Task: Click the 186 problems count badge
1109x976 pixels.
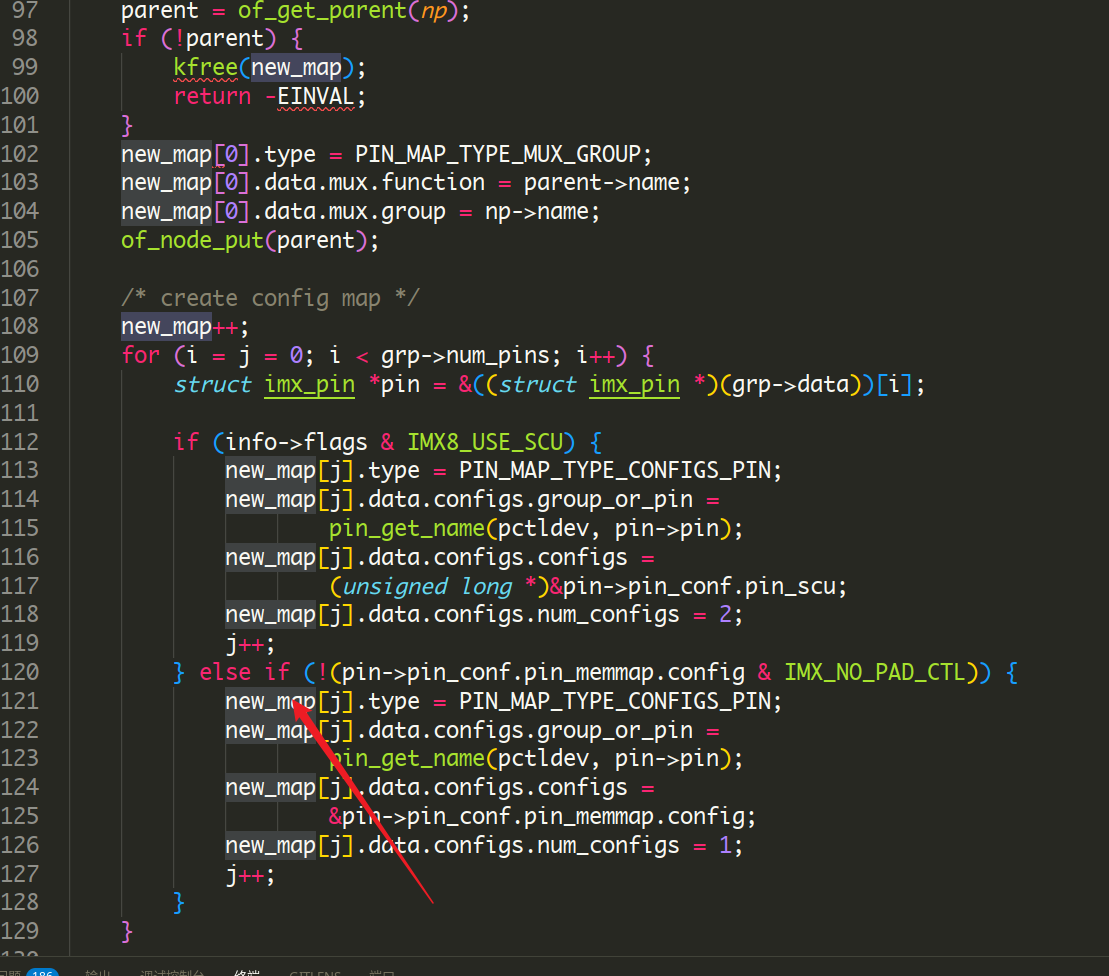Action: [x=43, y=971]
